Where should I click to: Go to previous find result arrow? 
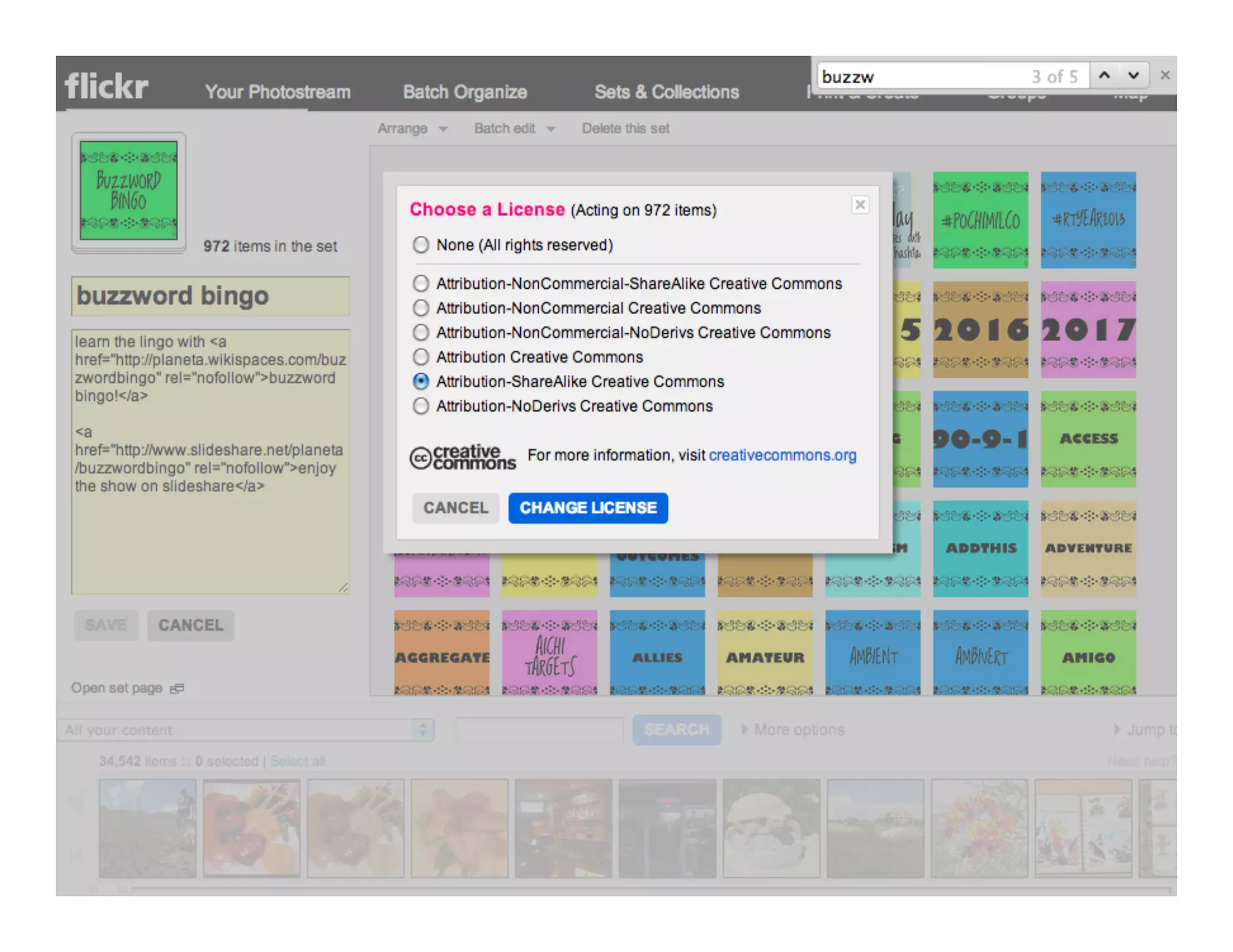pyautogui.click(x=1104, y=76)
